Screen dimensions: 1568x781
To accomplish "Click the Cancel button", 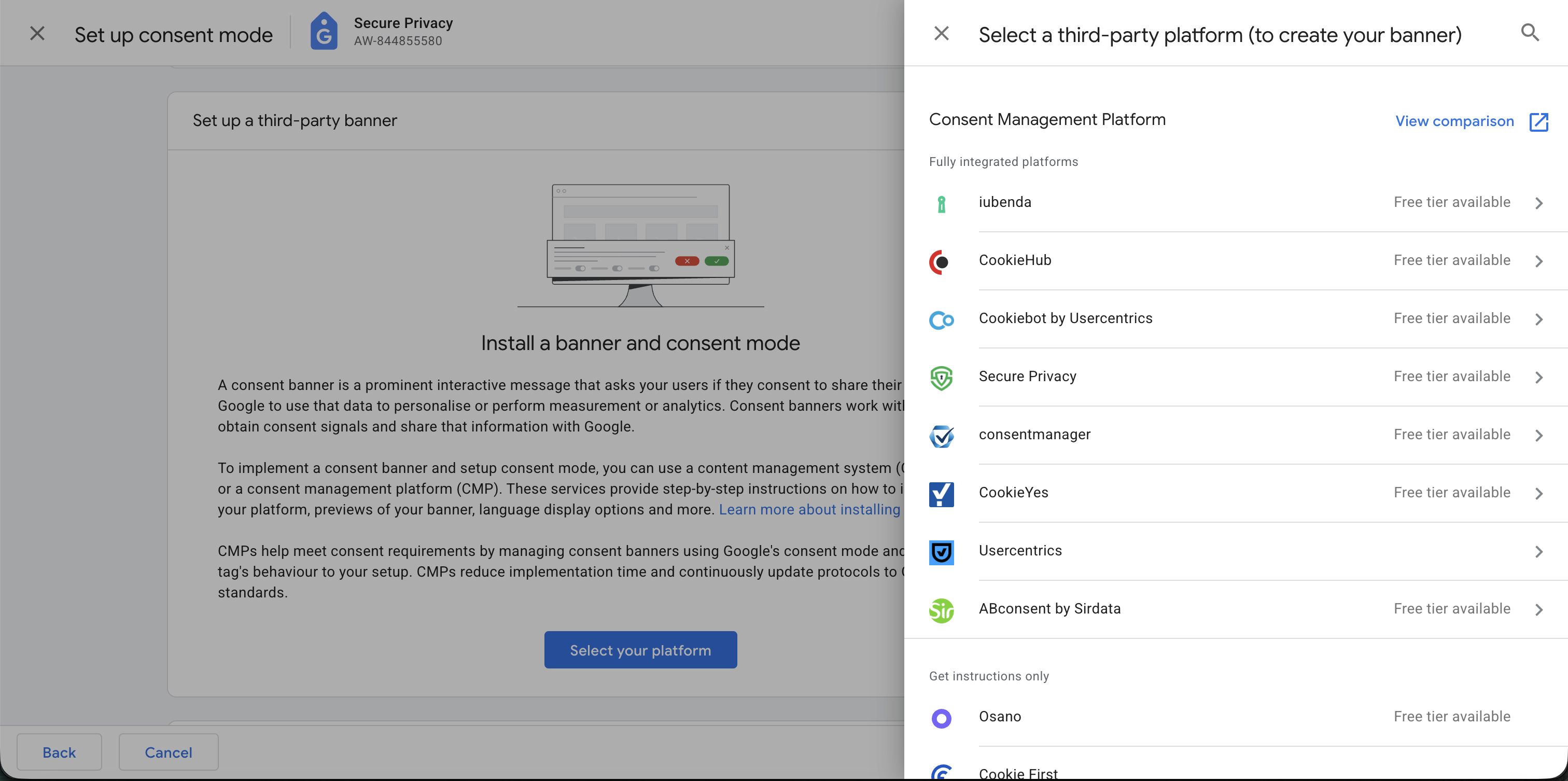I will (169, 752).
